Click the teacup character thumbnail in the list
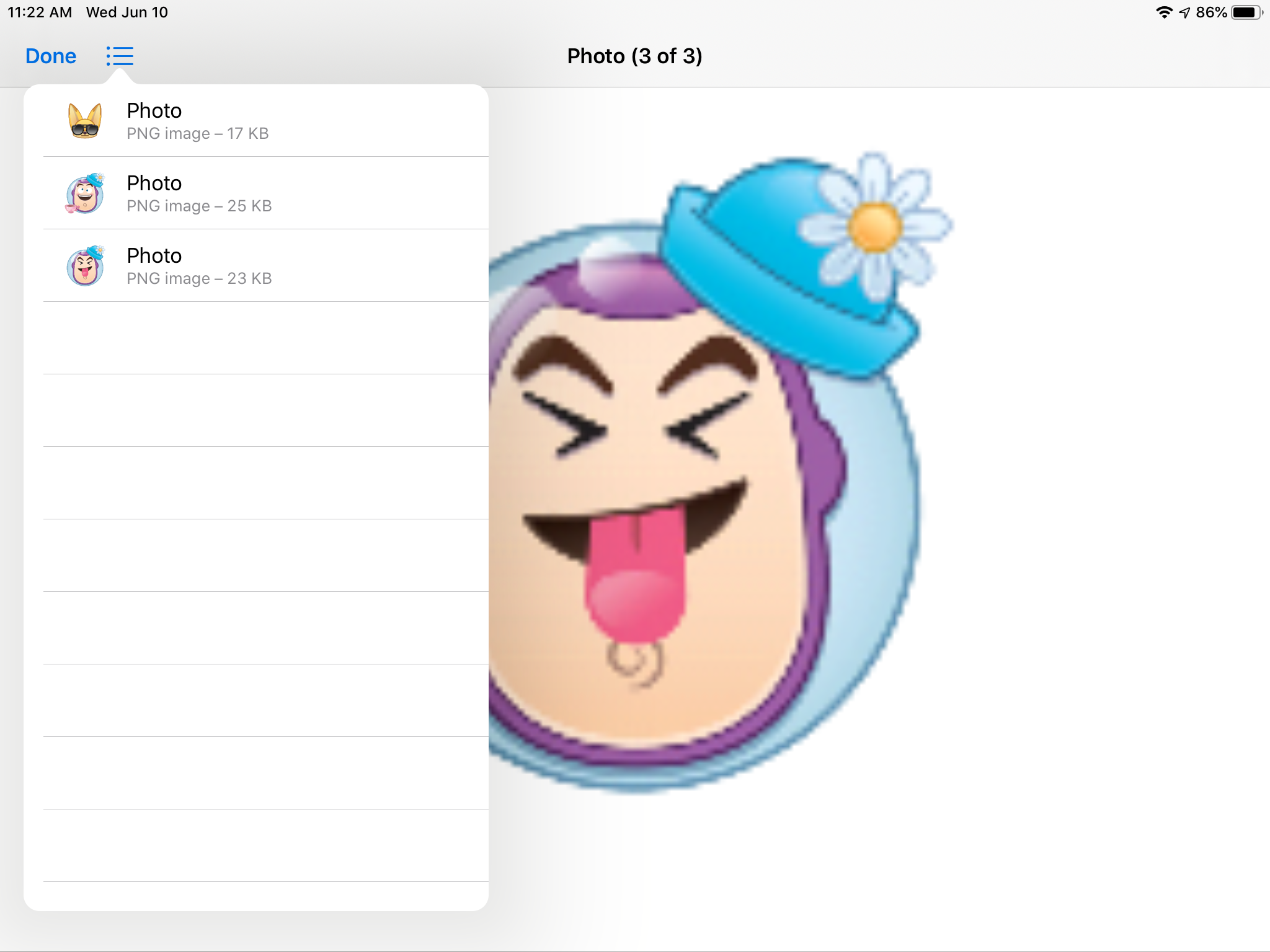1270x952 pixels. pyautogui.click(x=85, y=193)
